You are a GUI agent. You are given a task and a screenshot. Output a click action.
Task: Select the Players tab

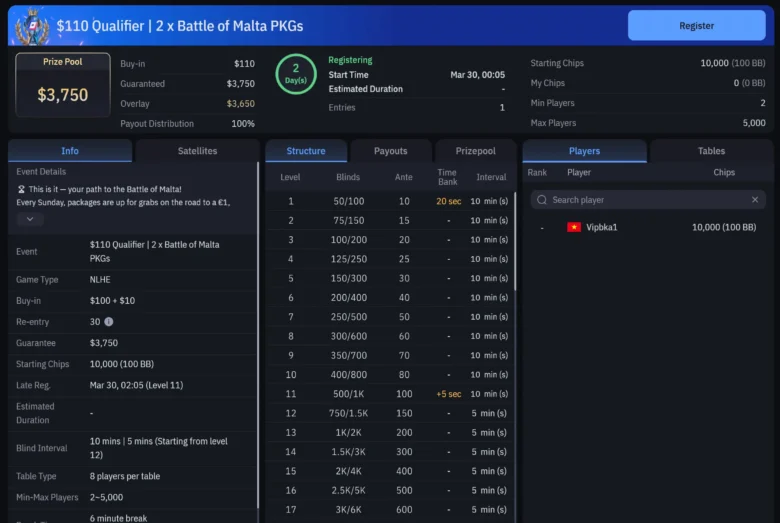tap(585, 151)
